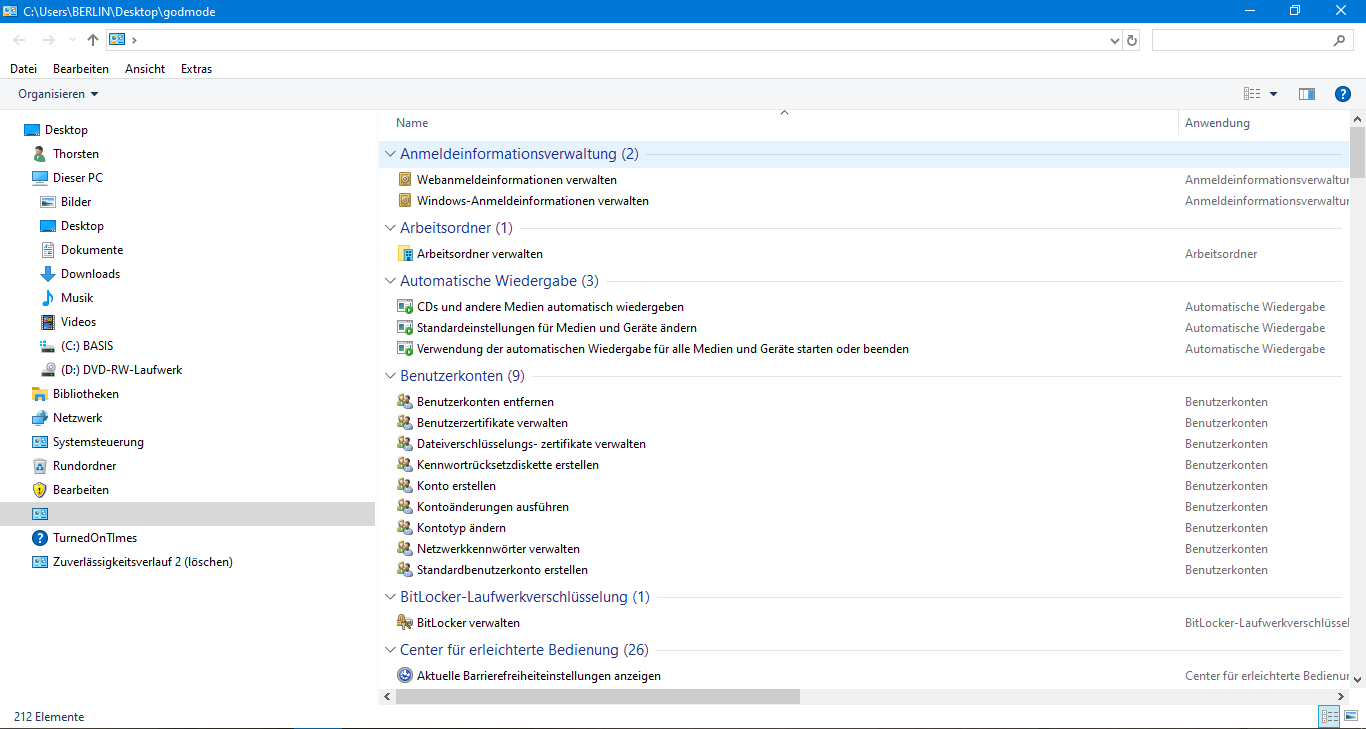
Task: Sort by the Name column header
Action: click(x=412, y=123)
